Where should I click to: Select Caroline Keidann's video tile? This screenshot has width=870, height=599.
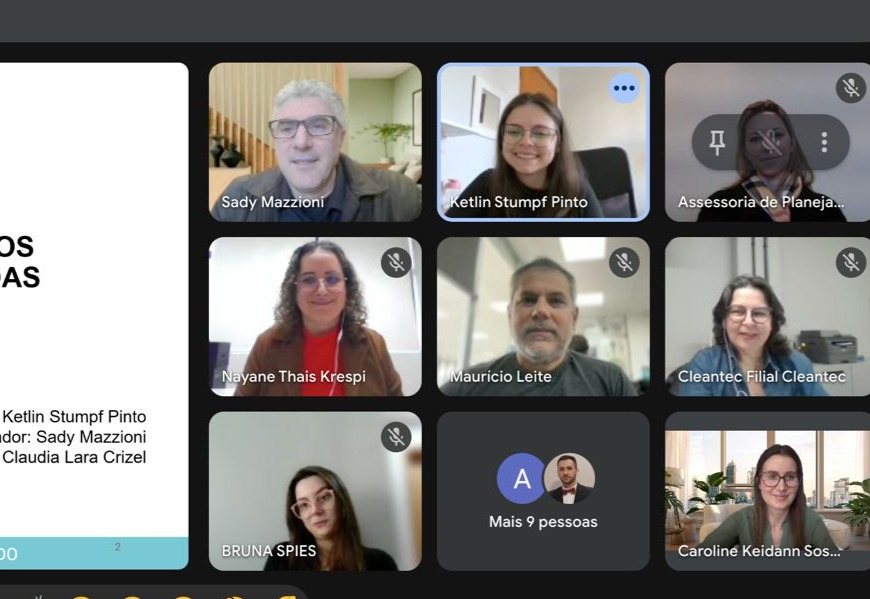[x=767, y=491]
